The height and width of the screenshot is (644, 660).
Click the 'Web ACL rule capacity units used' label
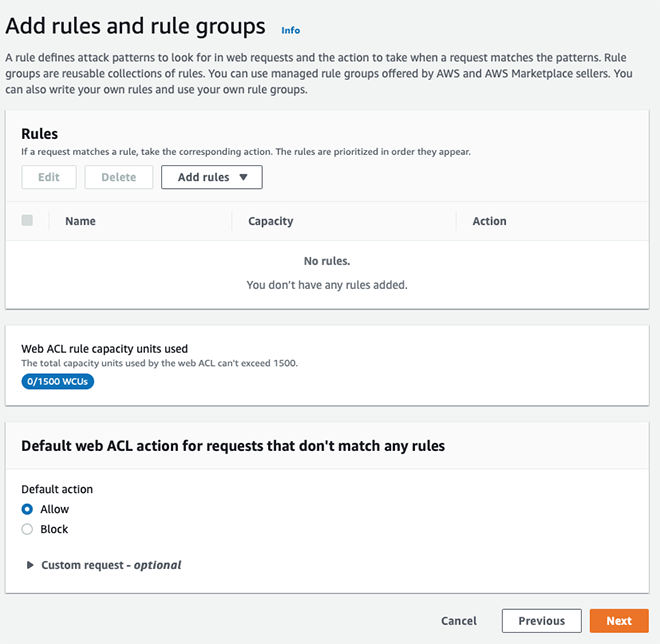coord(104,349)
